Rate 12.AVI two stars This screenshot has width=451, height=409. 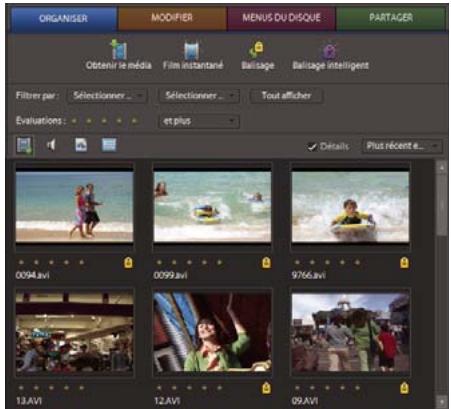[x=174, y=388]
